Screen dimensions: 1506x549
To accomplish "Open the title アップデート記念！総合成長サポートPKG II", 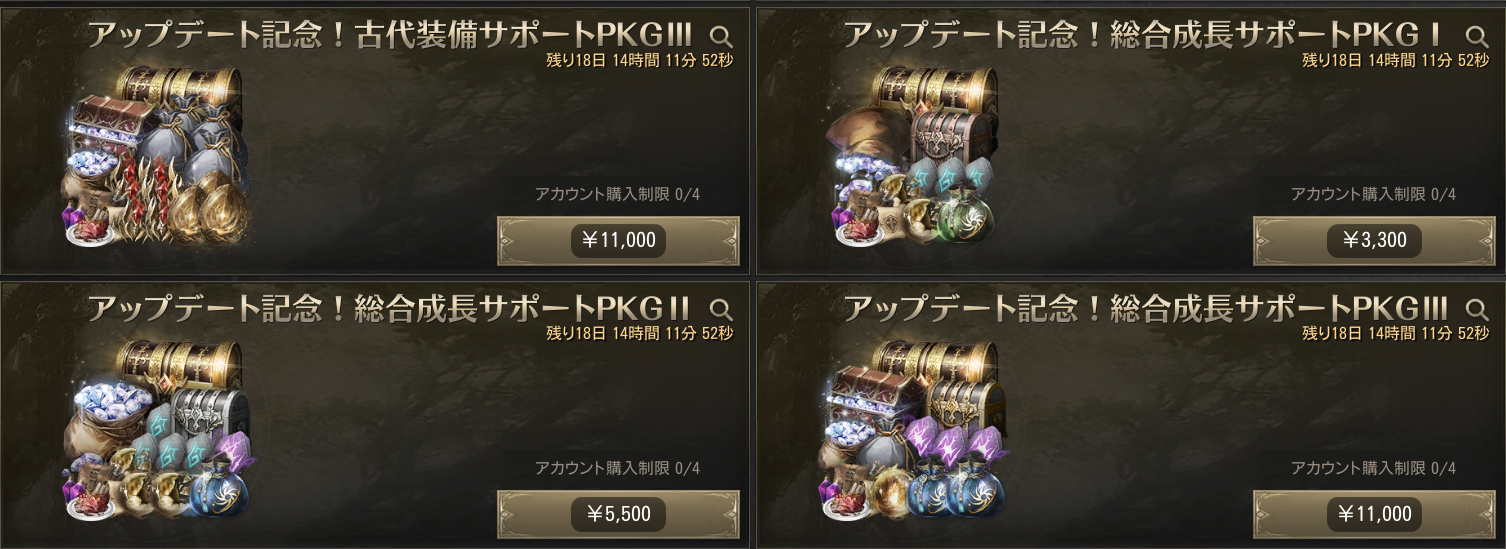I will coord(391,309).
